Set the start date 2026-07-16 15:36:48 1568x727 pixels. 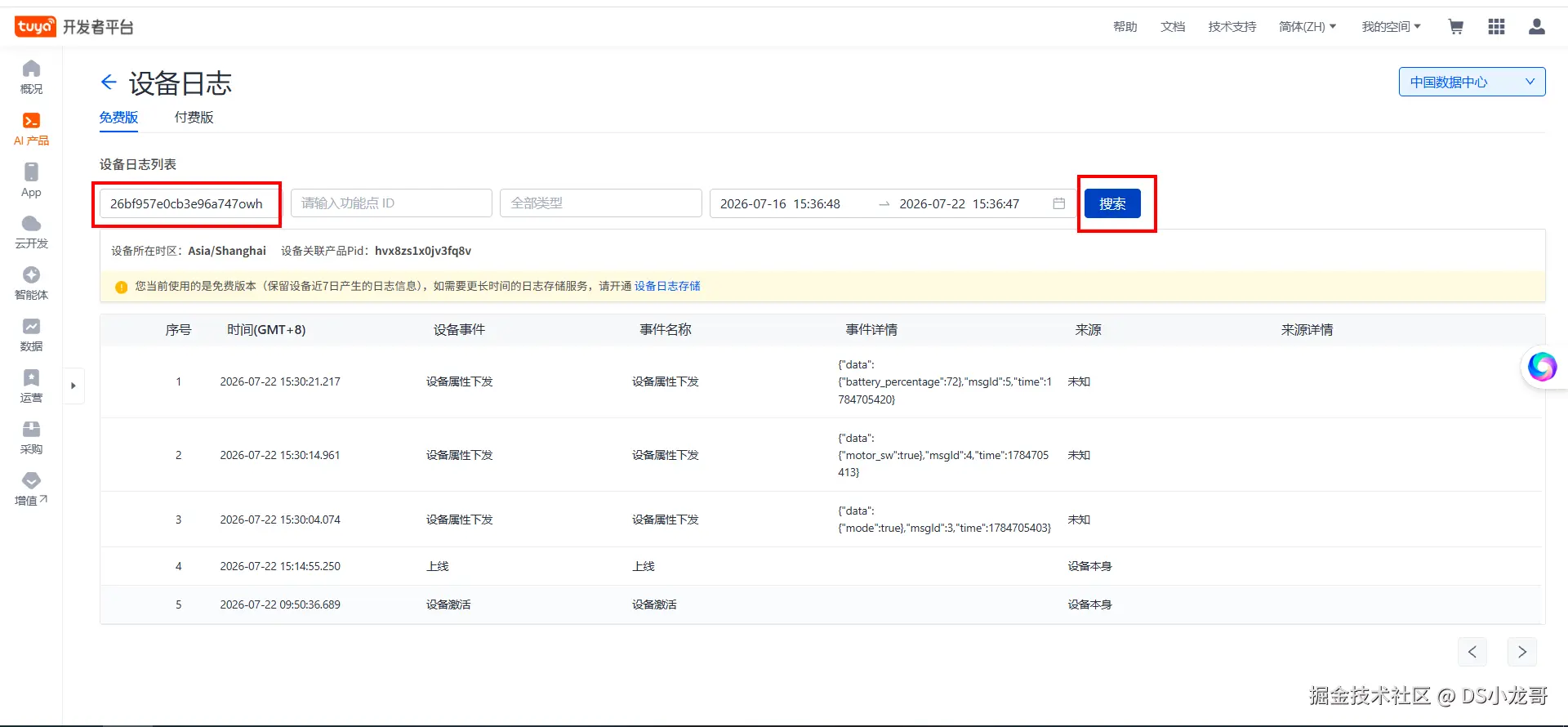pos(780,203)
